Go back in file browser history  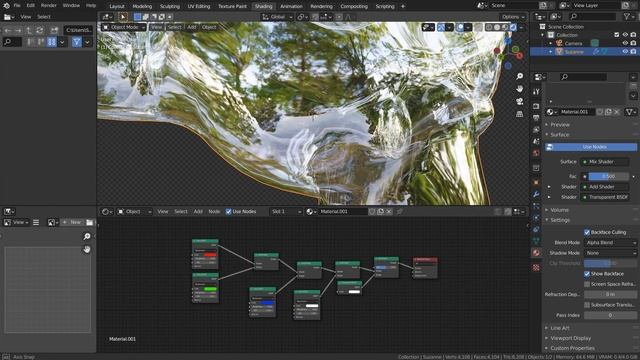coord(8,30)
